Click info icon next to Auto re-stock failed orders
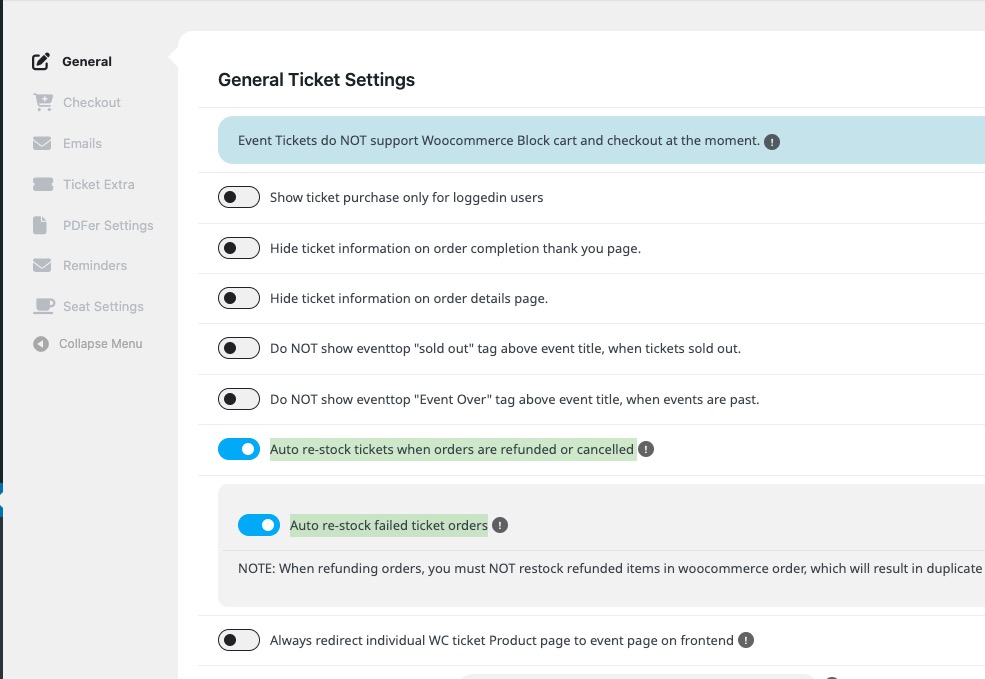 tap(500, 525)
